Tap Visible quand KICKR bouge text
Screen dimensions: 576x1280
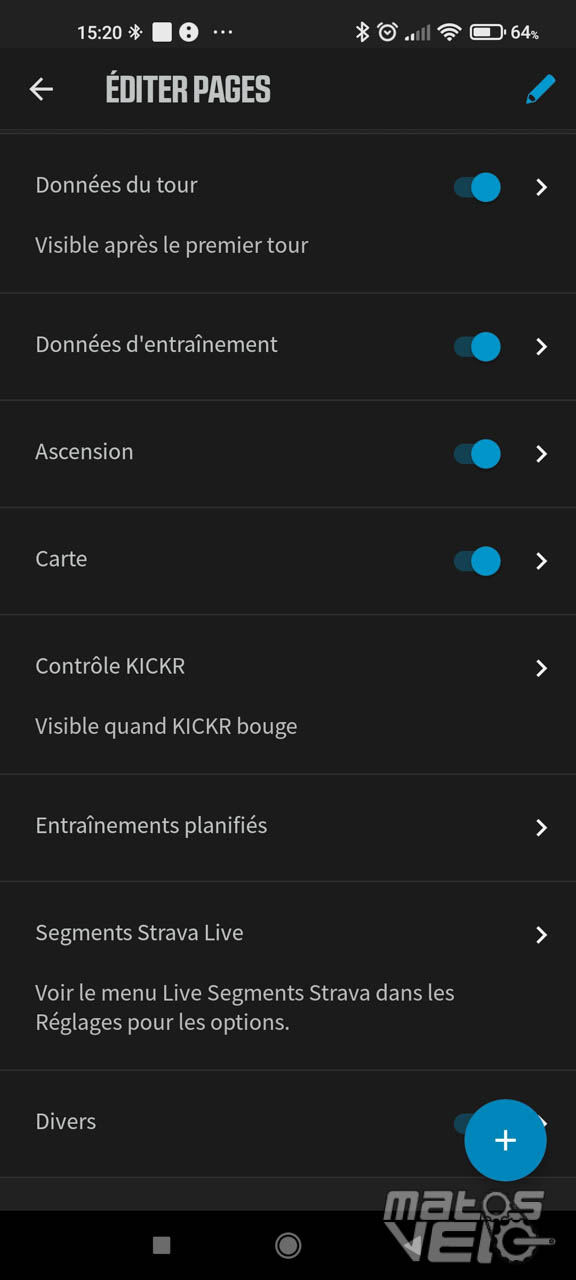coord(166,727)
